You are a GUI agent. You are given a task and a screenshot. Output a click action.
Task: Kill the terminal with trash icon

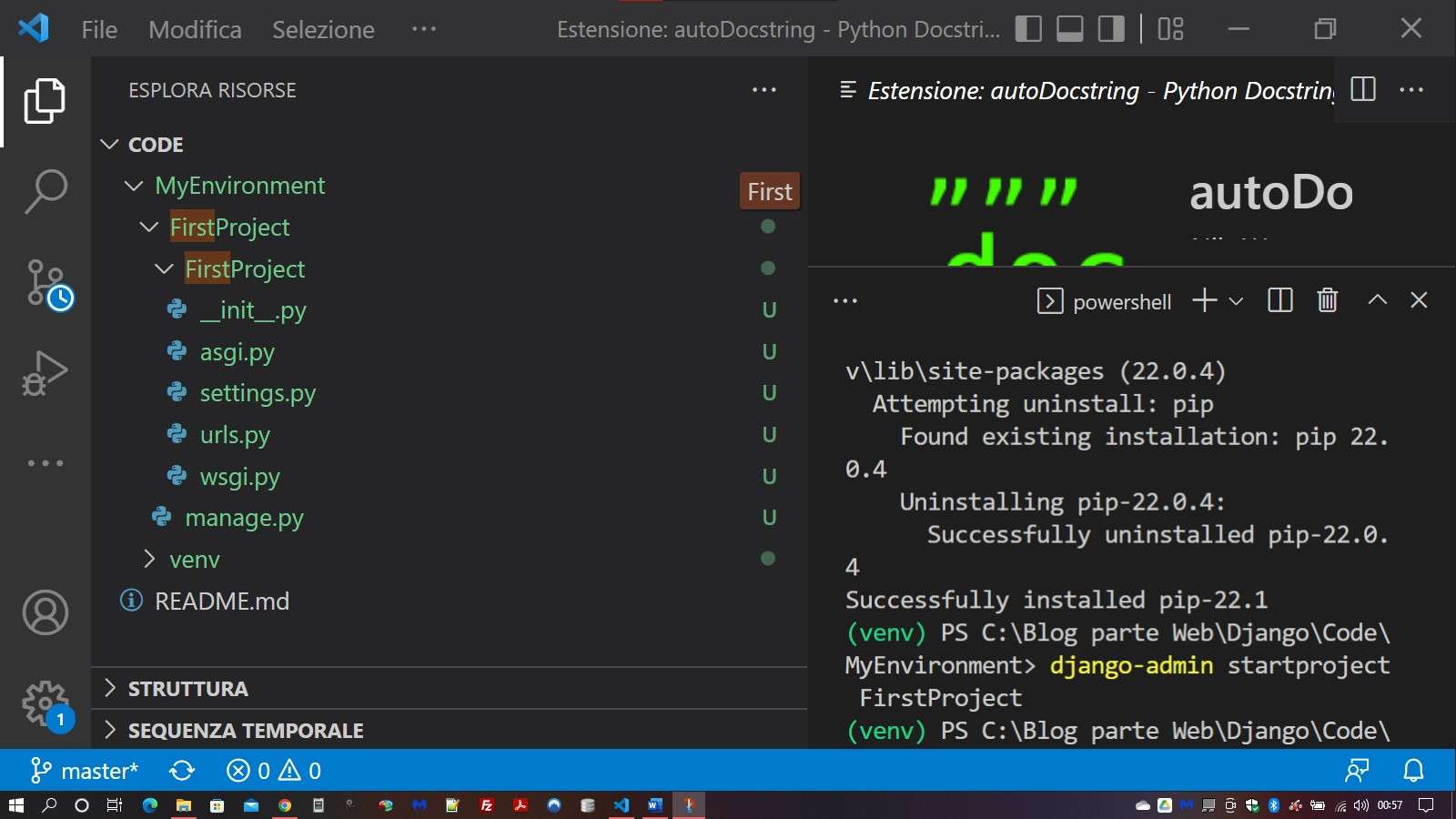pos(1328,300)
